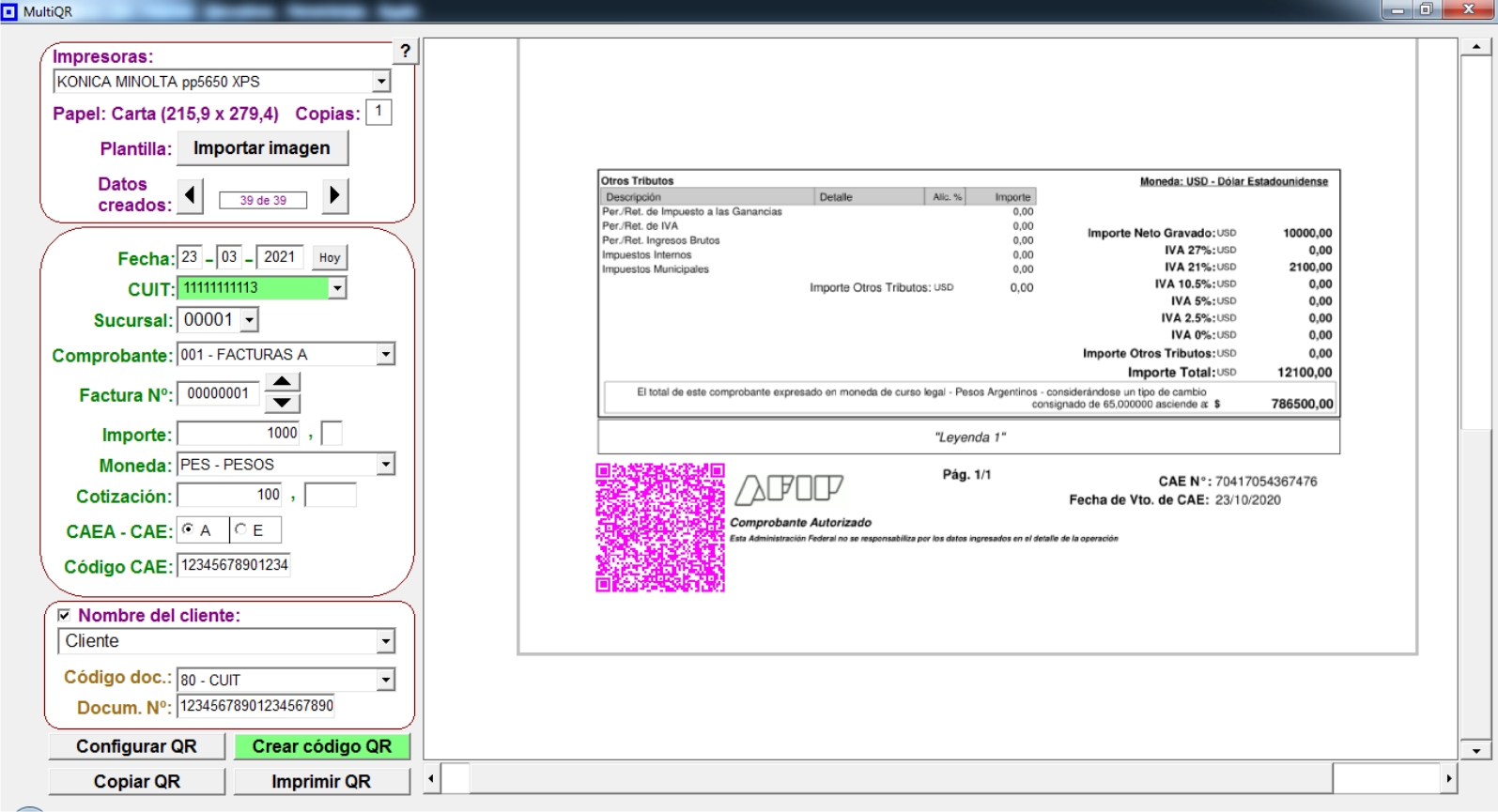Select the E radio button for CAE
Image resolution: width=1498 pixels, height=812 pixels.
pos(241,530)
